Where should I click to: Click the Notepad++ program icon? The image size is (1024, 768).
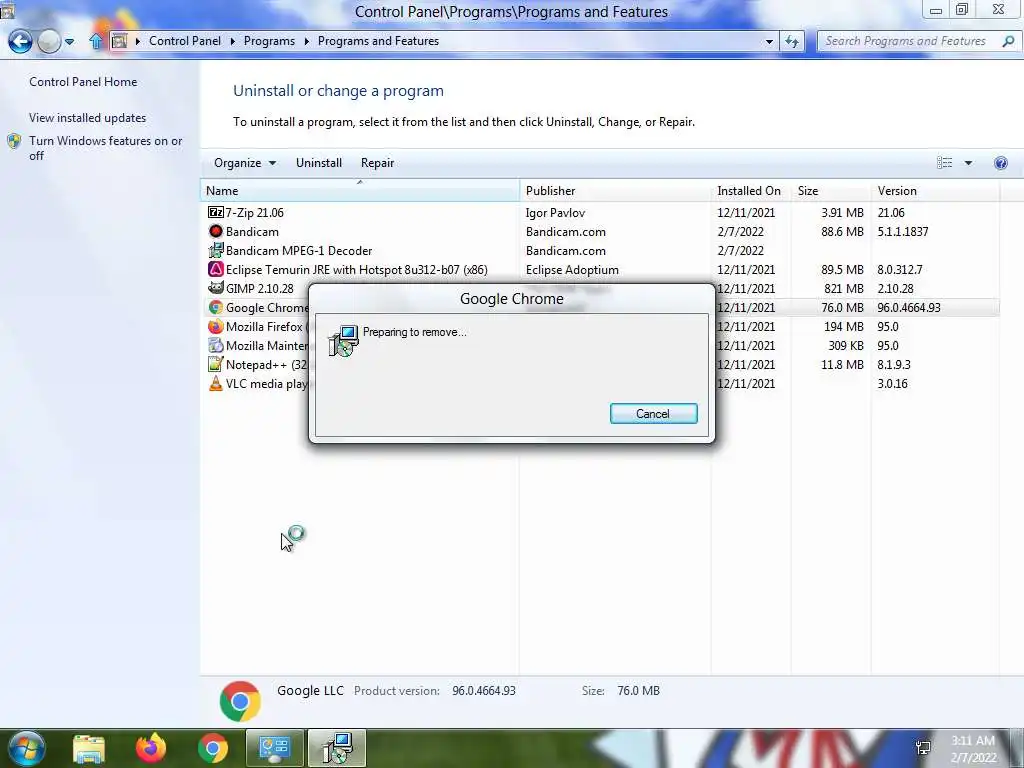click(216, 364)
